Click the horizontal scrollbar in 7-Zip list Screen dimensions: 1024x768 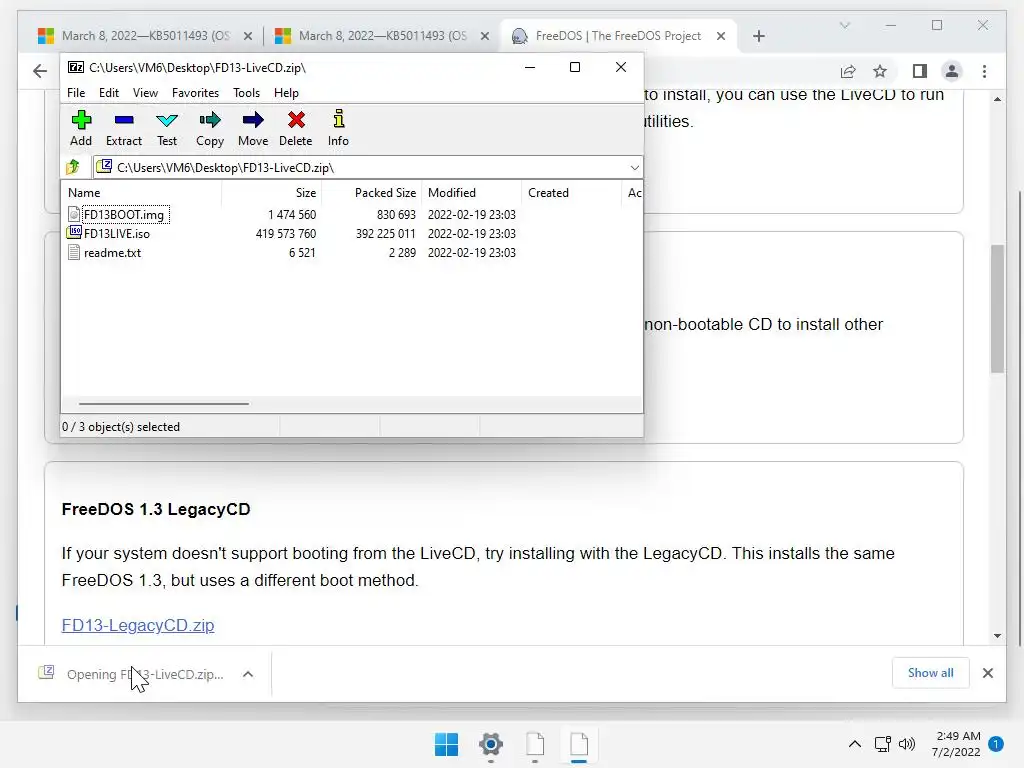[x=163, y=404]
